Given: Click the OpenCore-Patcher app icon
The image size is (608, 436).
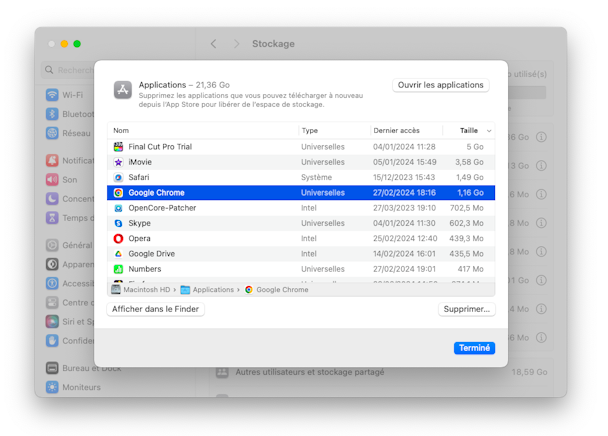Looking at the screenshot, I should click(x=118, y=208).
